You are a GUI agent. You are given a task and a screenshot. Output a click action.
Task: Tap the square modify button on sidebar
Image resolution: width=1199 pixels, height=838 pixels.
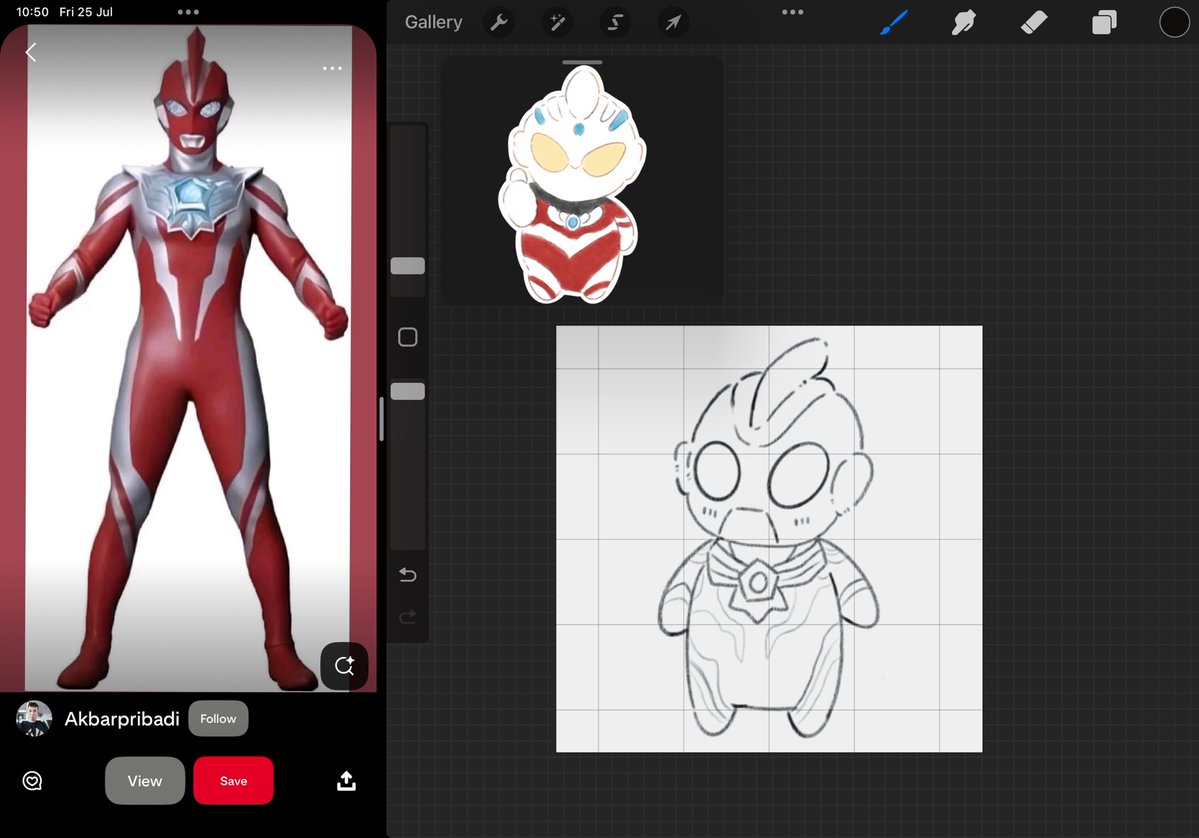click(408, 337)
